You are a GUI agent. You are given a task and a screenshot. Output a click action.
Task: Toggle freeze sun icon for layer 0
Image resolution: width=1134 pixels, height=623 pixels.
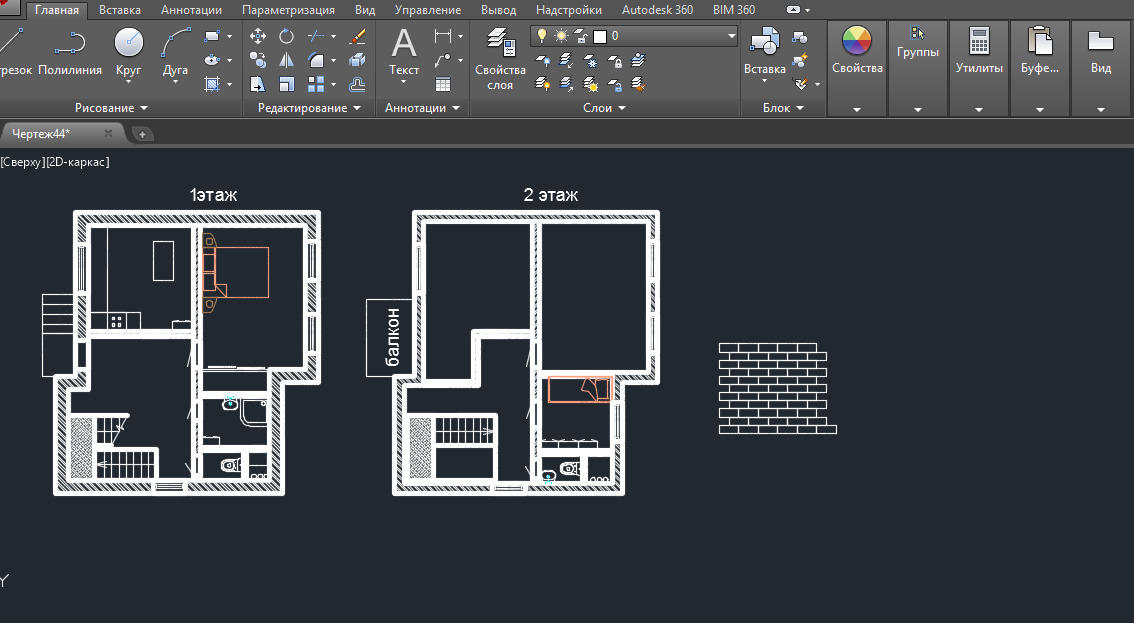(561, 35)
